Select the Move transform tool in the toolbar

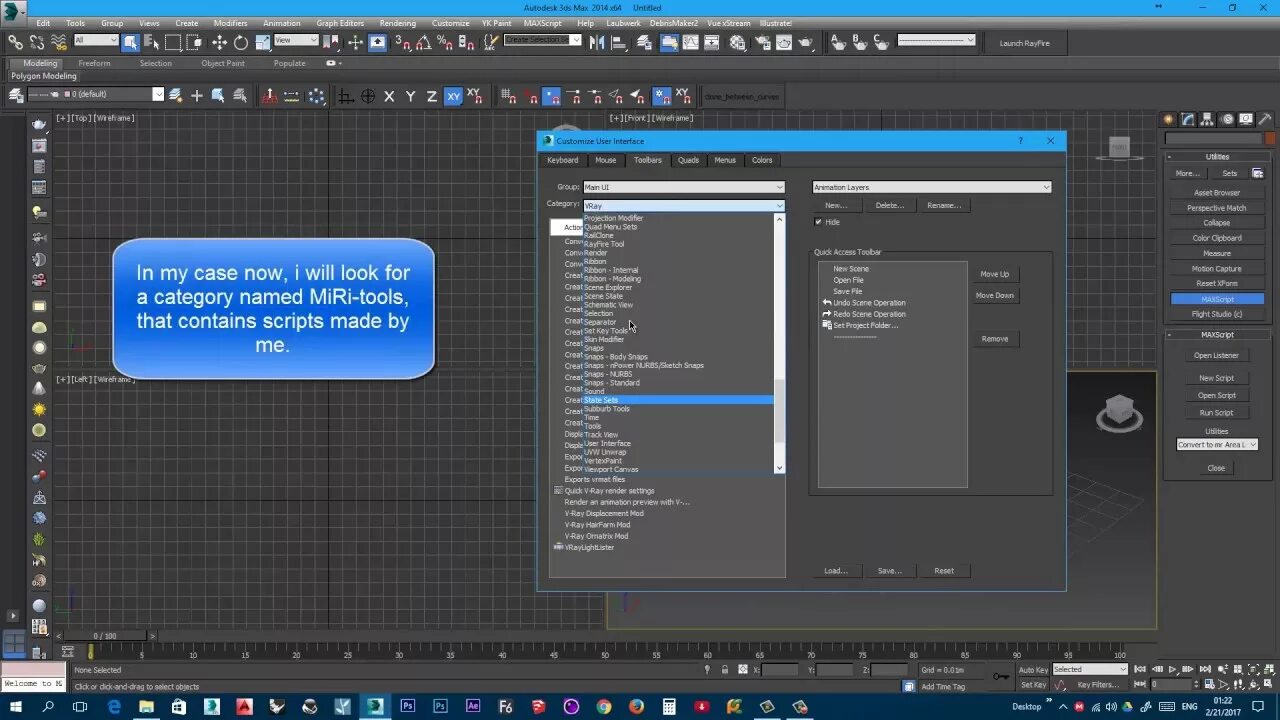pos(219,42)
